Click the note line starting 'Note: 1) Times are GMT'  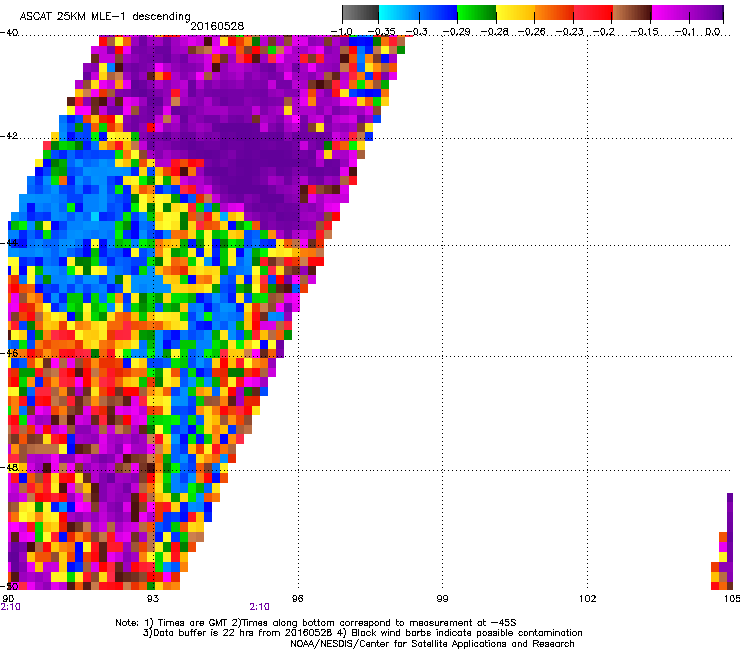pos(316,623)
